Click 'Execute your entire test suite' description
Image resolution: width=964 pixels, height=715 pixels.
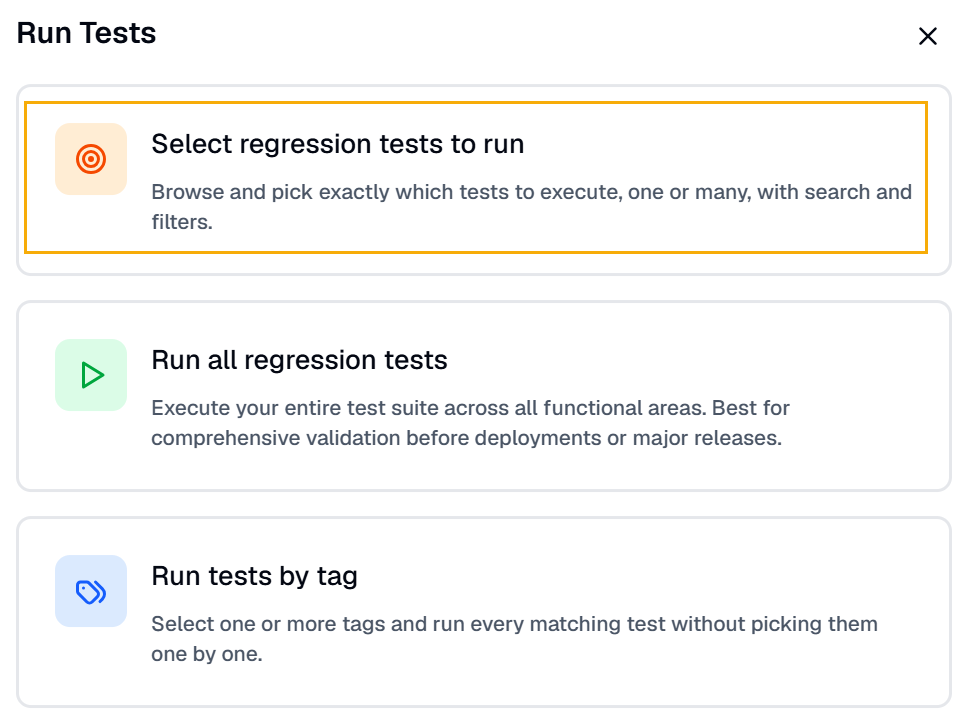470,423
